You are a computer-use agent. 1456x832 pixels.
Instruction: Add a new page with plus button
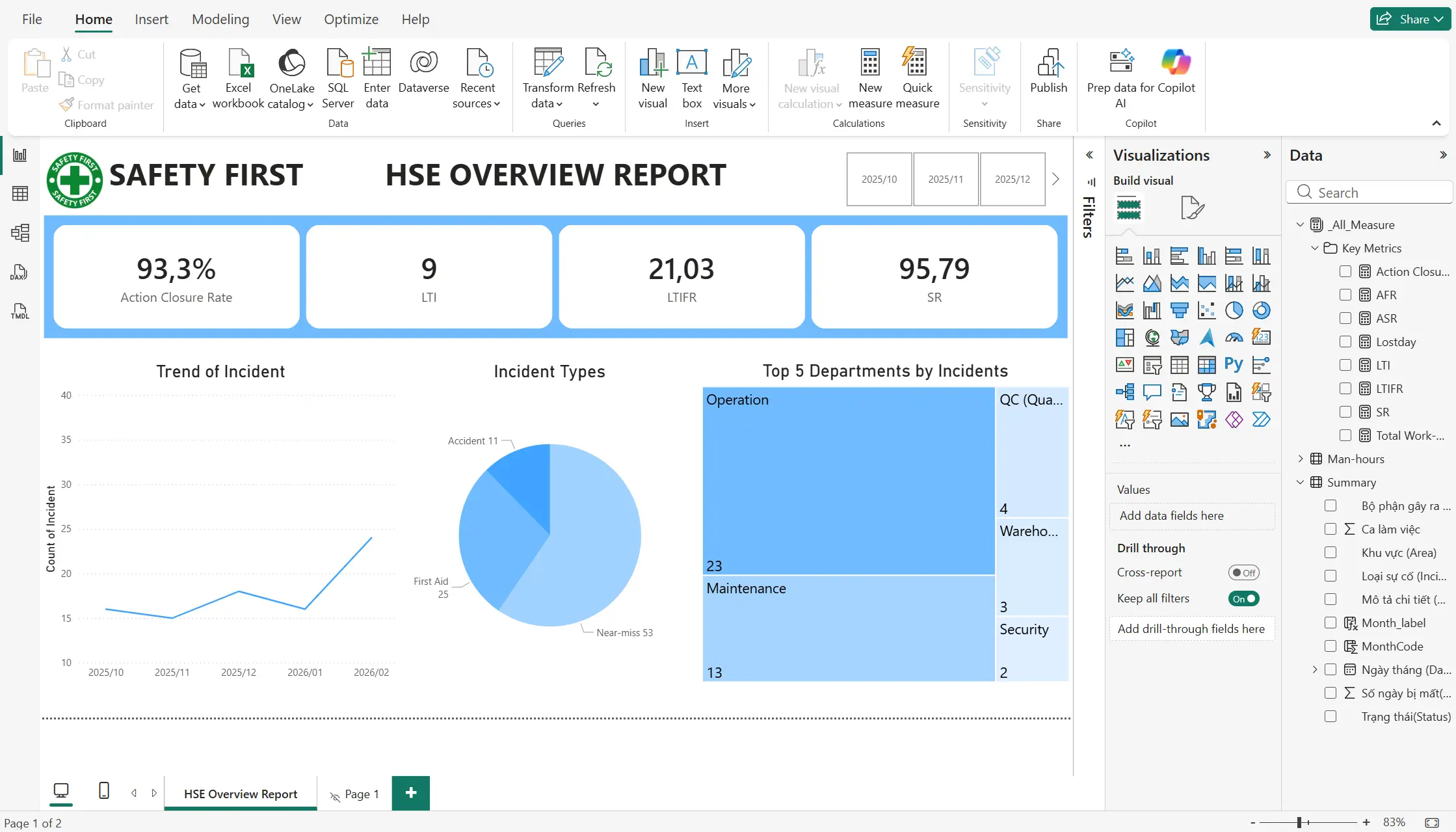point(410,793)
